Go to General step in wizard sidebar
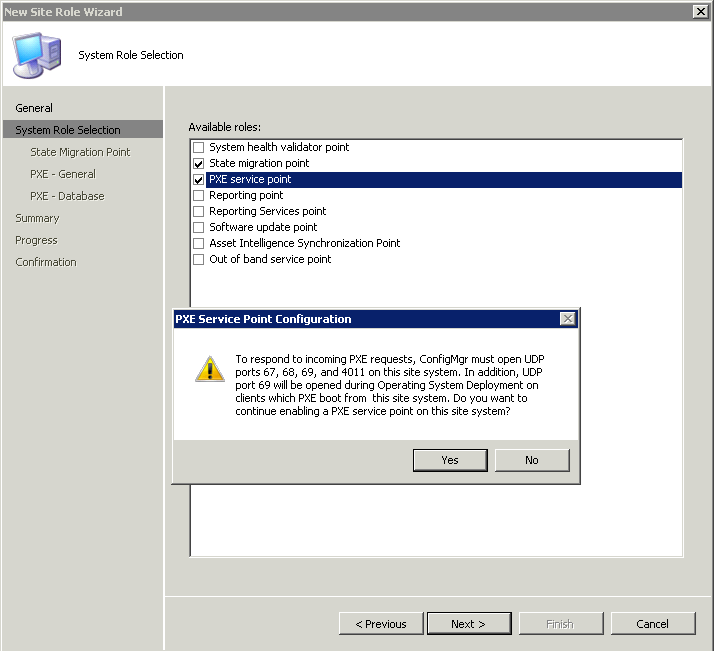The image size is (714, 651). click(34, 108)
